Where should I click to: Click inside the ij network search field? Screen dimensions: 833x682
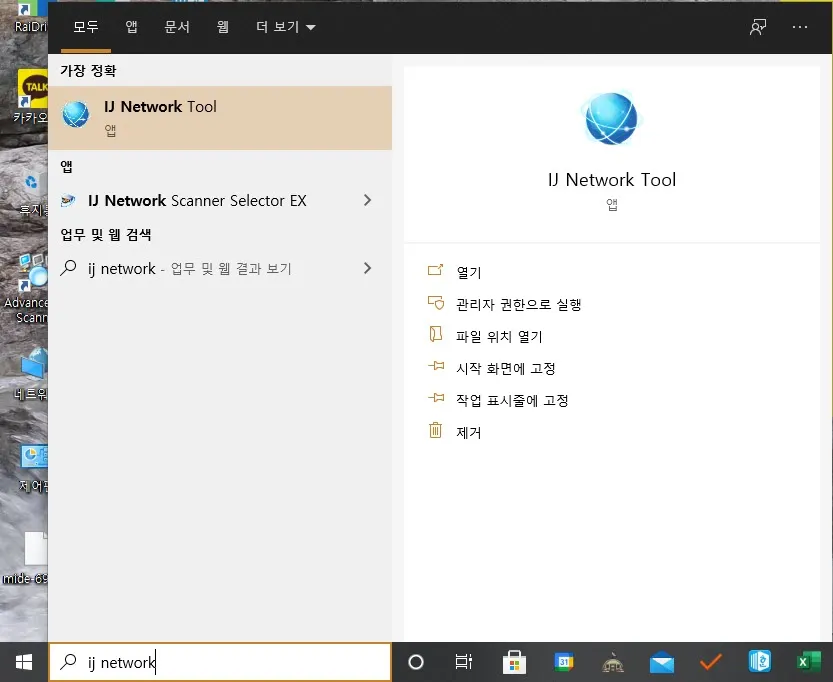(x=220, y=661)
